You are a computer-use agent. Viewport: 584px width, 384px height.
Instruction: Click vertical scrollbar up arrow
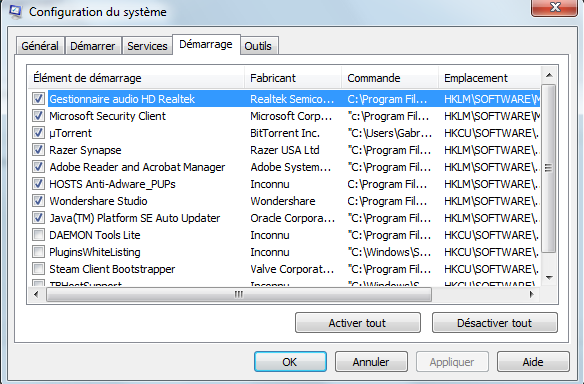pyautogui.click(x=549, y=76)
